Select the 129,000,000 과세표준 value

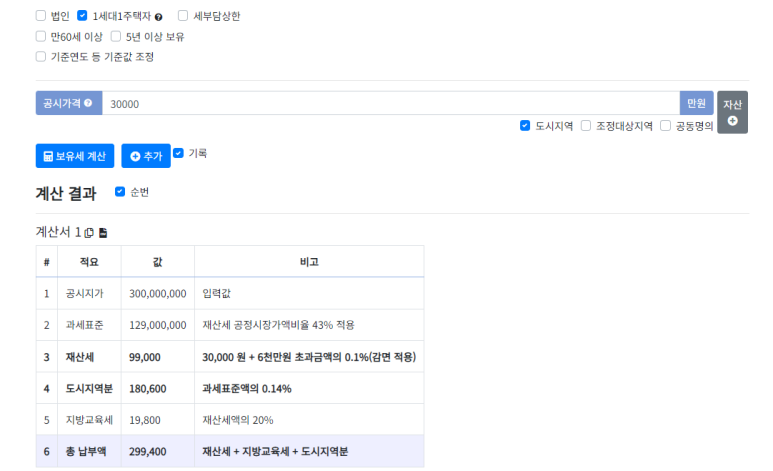[x=158, y=325]
